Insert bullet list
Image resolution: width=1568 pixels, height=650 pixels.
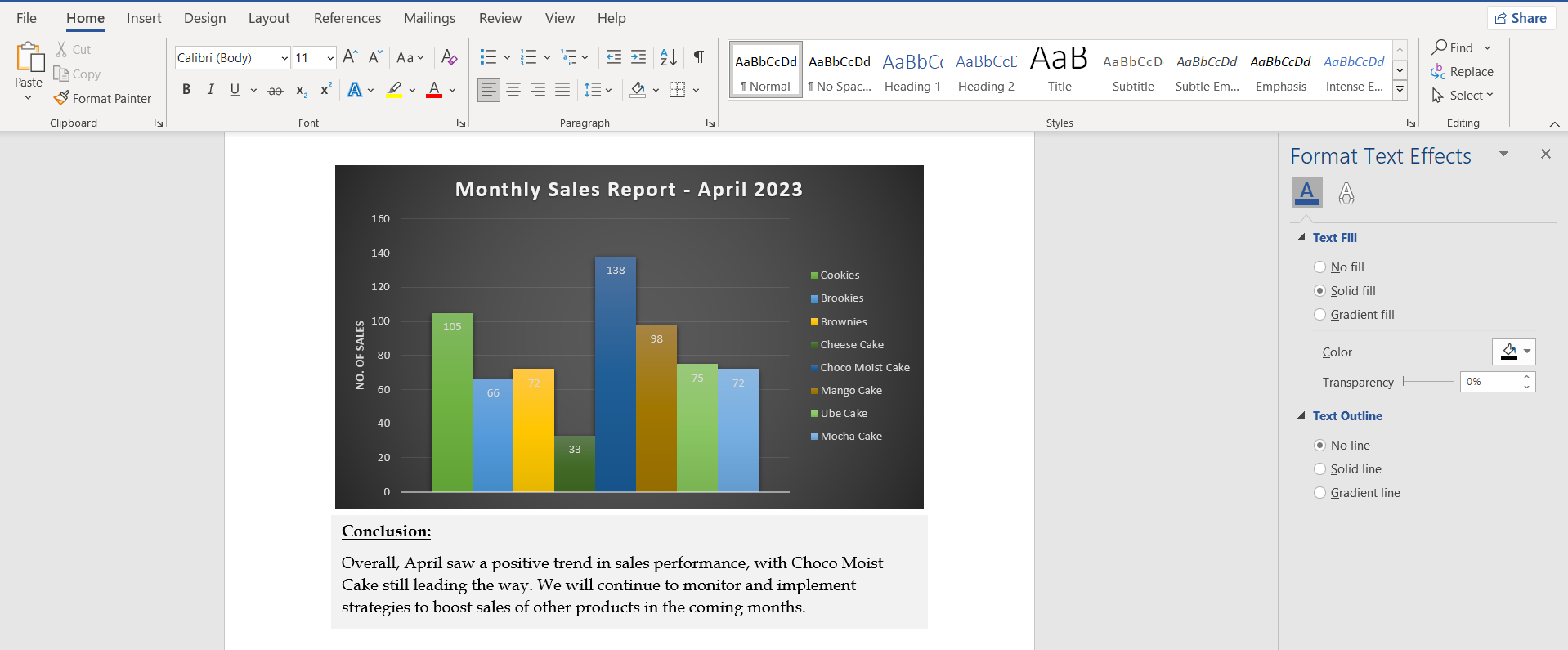point(488,57)
